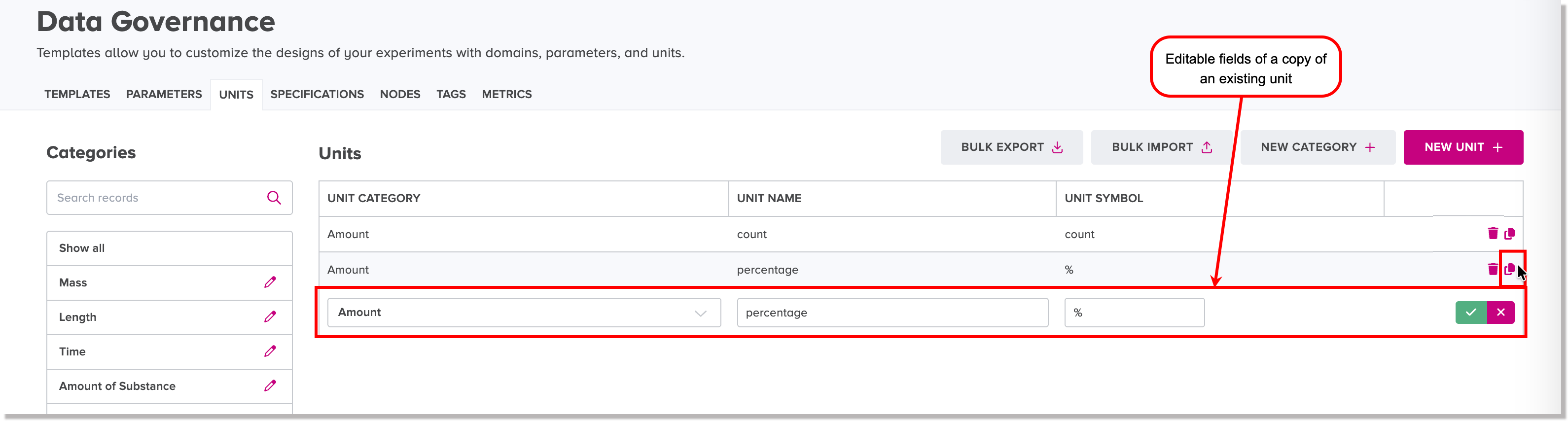Create a New Category
This screenshot has width=1568, height=421.
pyautogui.click(x=1318, y=147)
